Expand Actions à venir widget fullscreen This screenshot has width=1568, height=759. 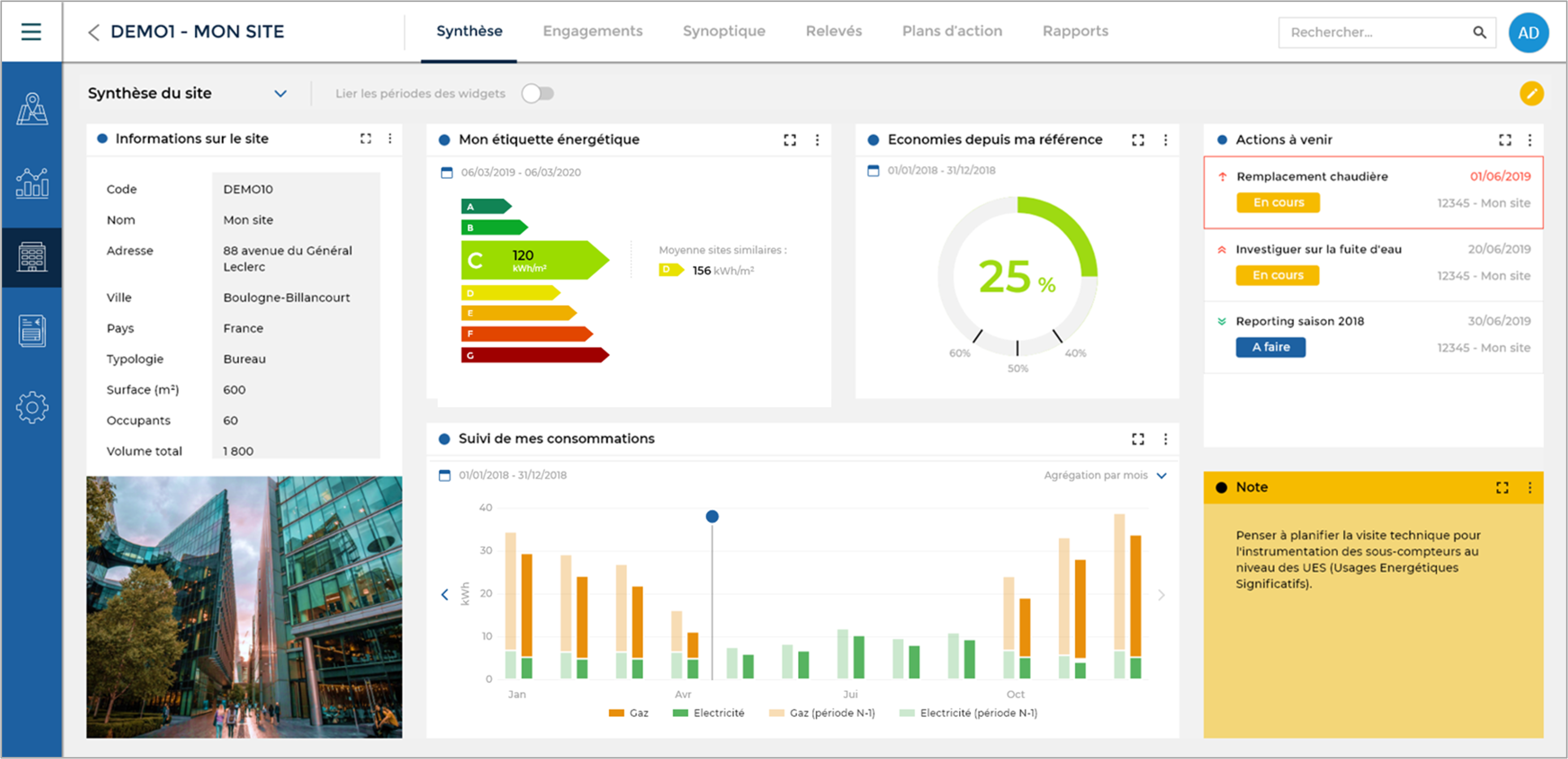point(1505,140)
